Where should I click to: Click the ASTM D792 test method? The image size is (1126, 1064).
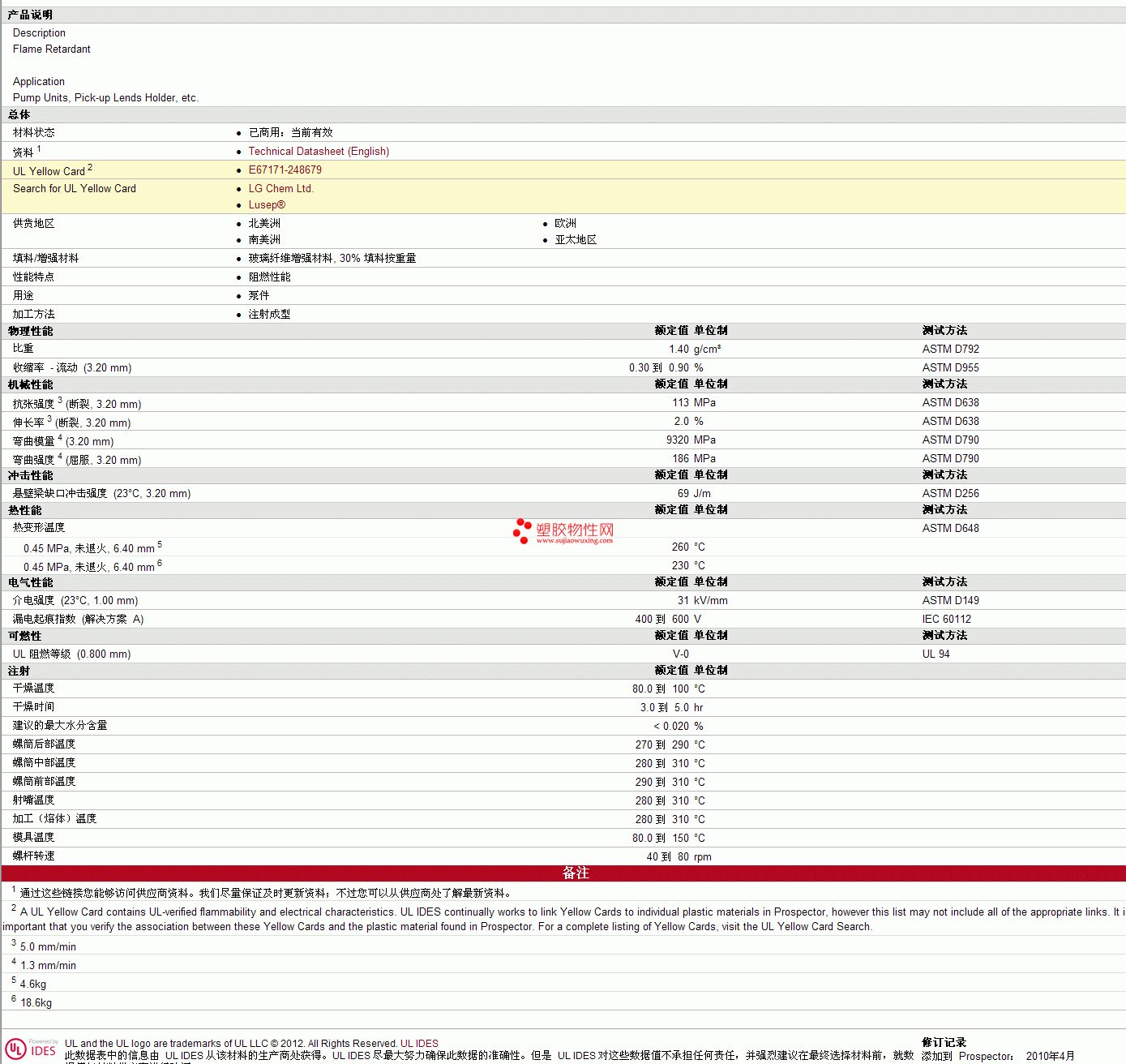[x=951, y=350]
